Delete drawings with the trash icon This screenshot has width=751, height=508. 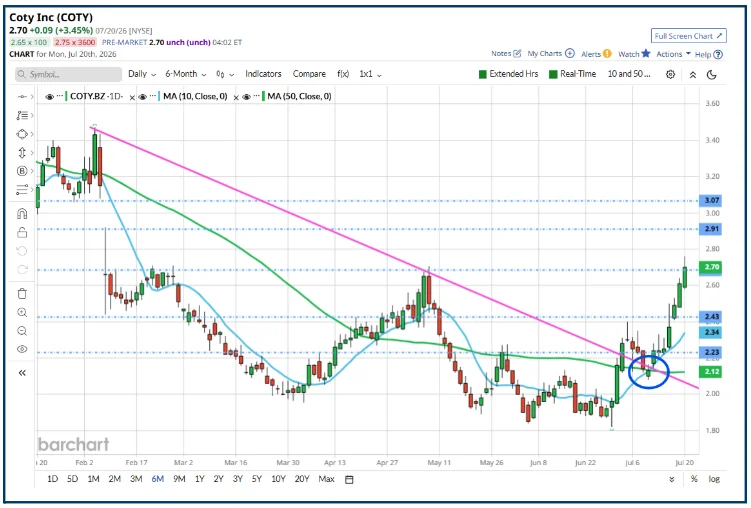point(22,294)
